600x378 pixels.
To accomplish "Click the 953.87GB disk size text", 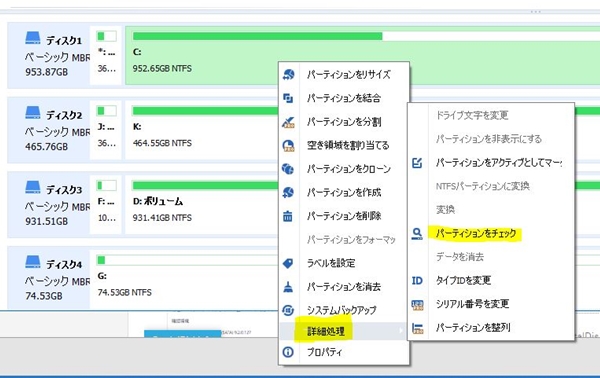I will [46, 72].
